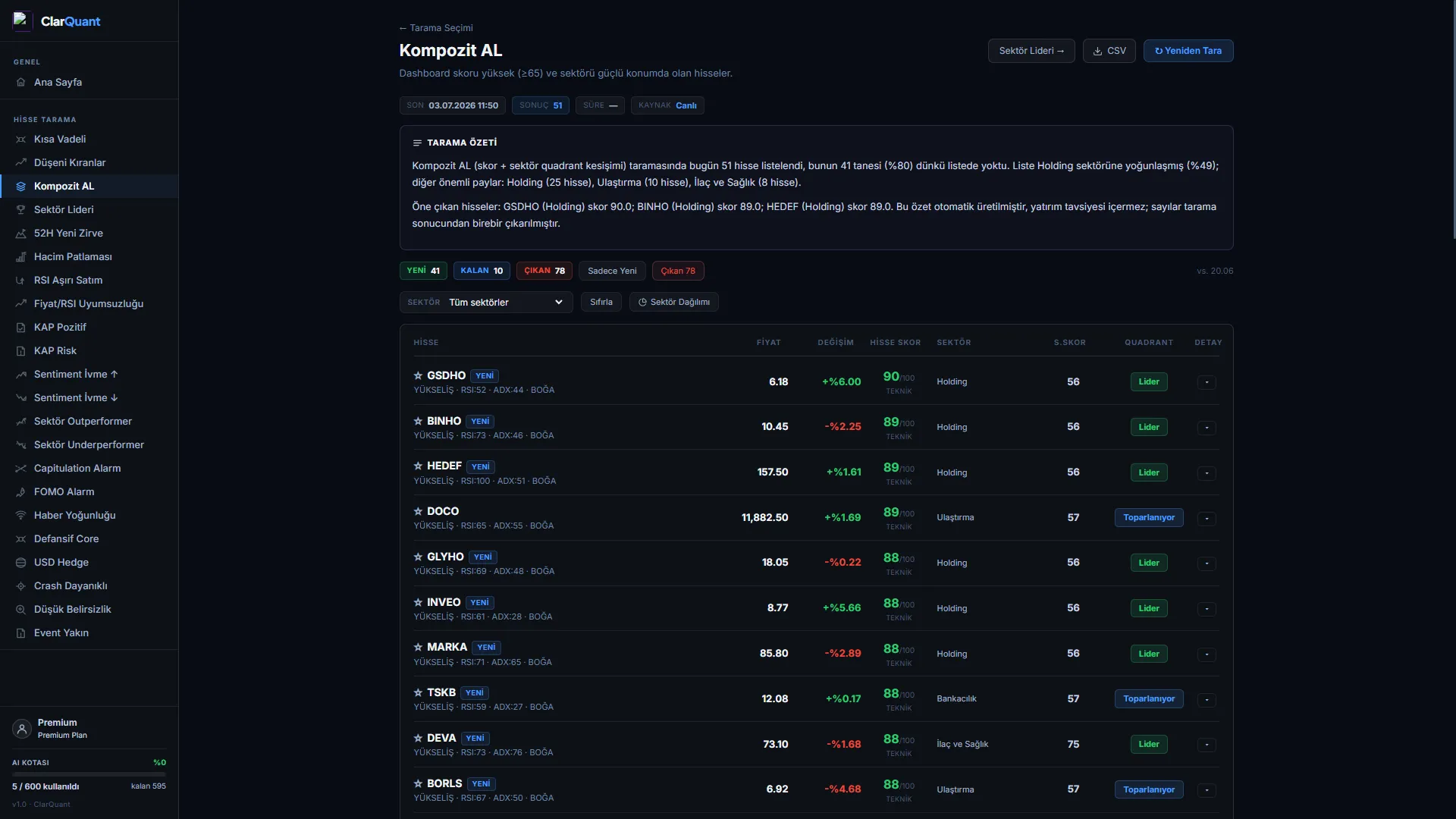Click the Haber Yoğunluğu signal icon
1456x819 pixels.
coord(21,515)
